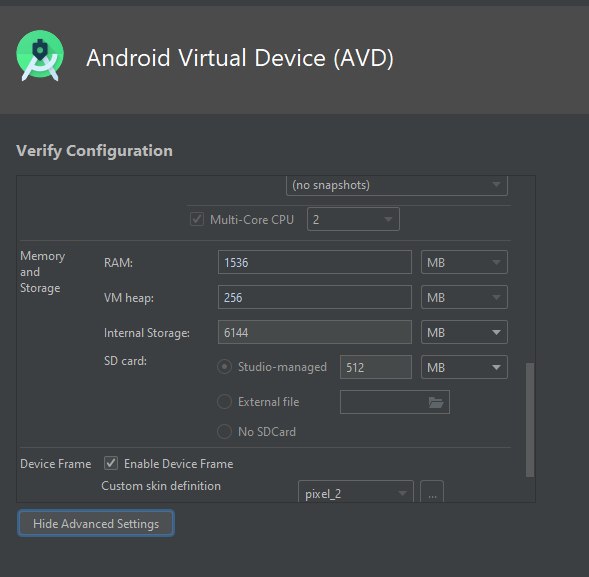This screenshot has height=577, width=589.
Task: Click the folder browse icon for External file
Action: 436,402
